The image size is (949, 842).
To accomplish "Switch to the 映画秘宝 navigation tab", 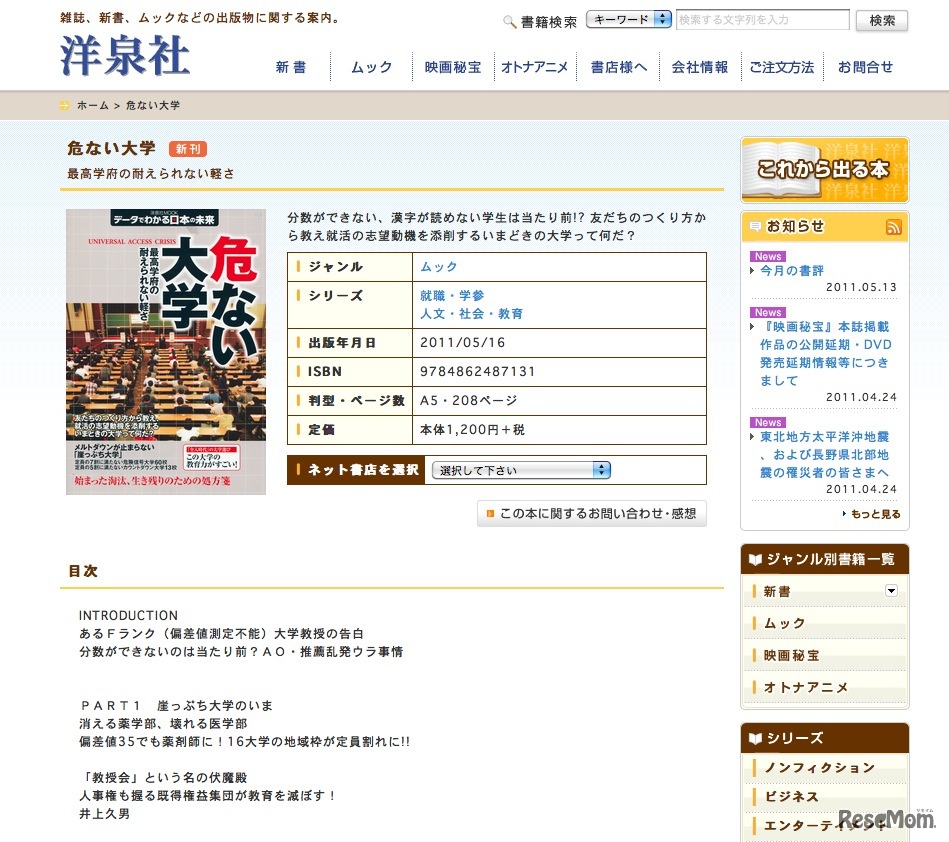I will tap(452, 66).
